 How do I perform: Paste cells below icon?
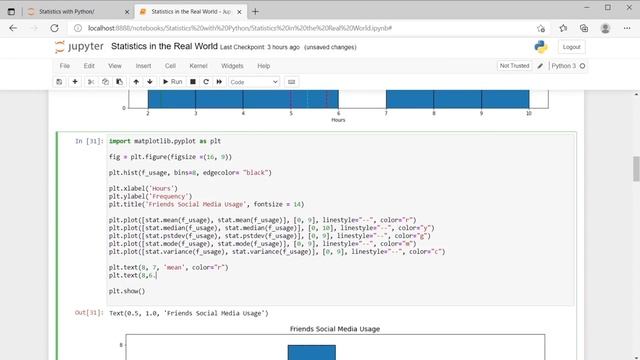[x=120, y=82]
